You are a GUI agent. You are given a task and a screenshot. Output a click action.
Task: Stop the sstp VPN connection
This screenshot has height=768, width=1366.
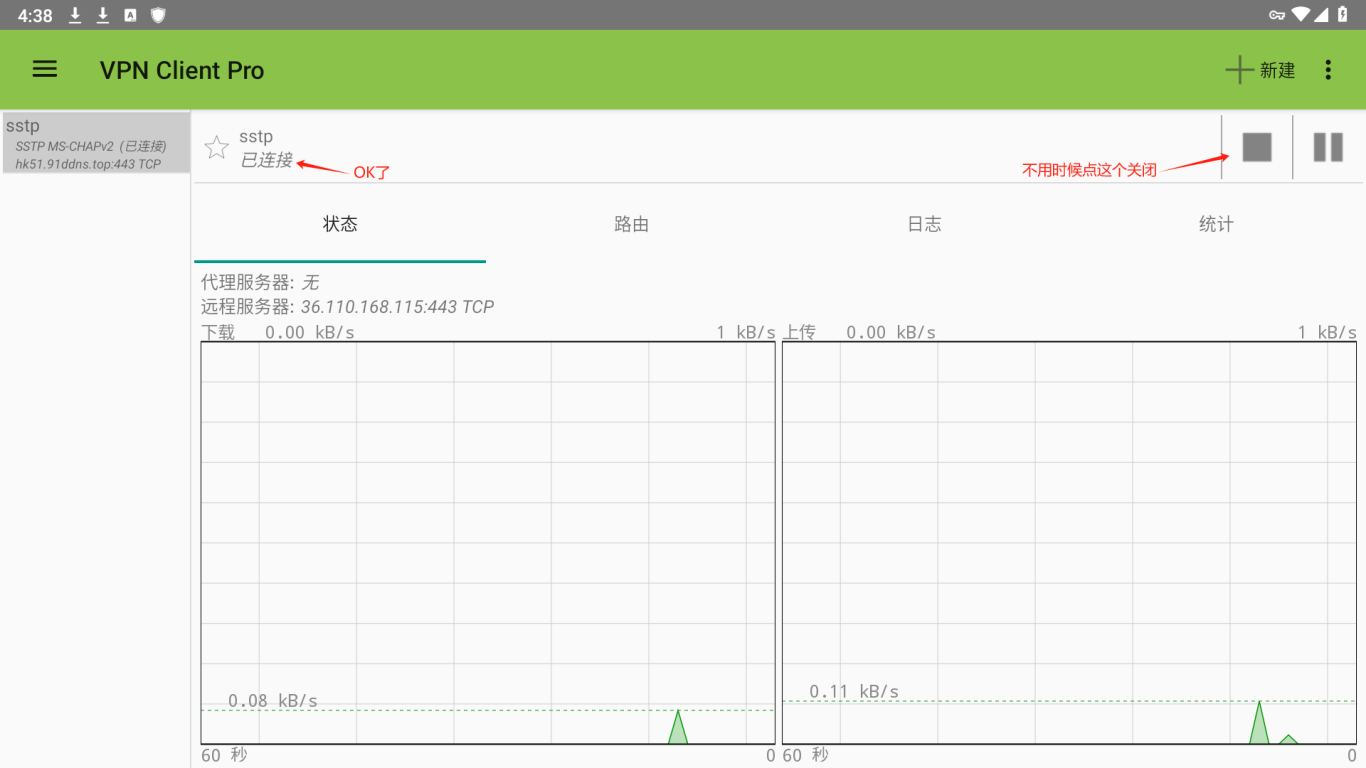pyautogui.click(x=1257, y=147)
